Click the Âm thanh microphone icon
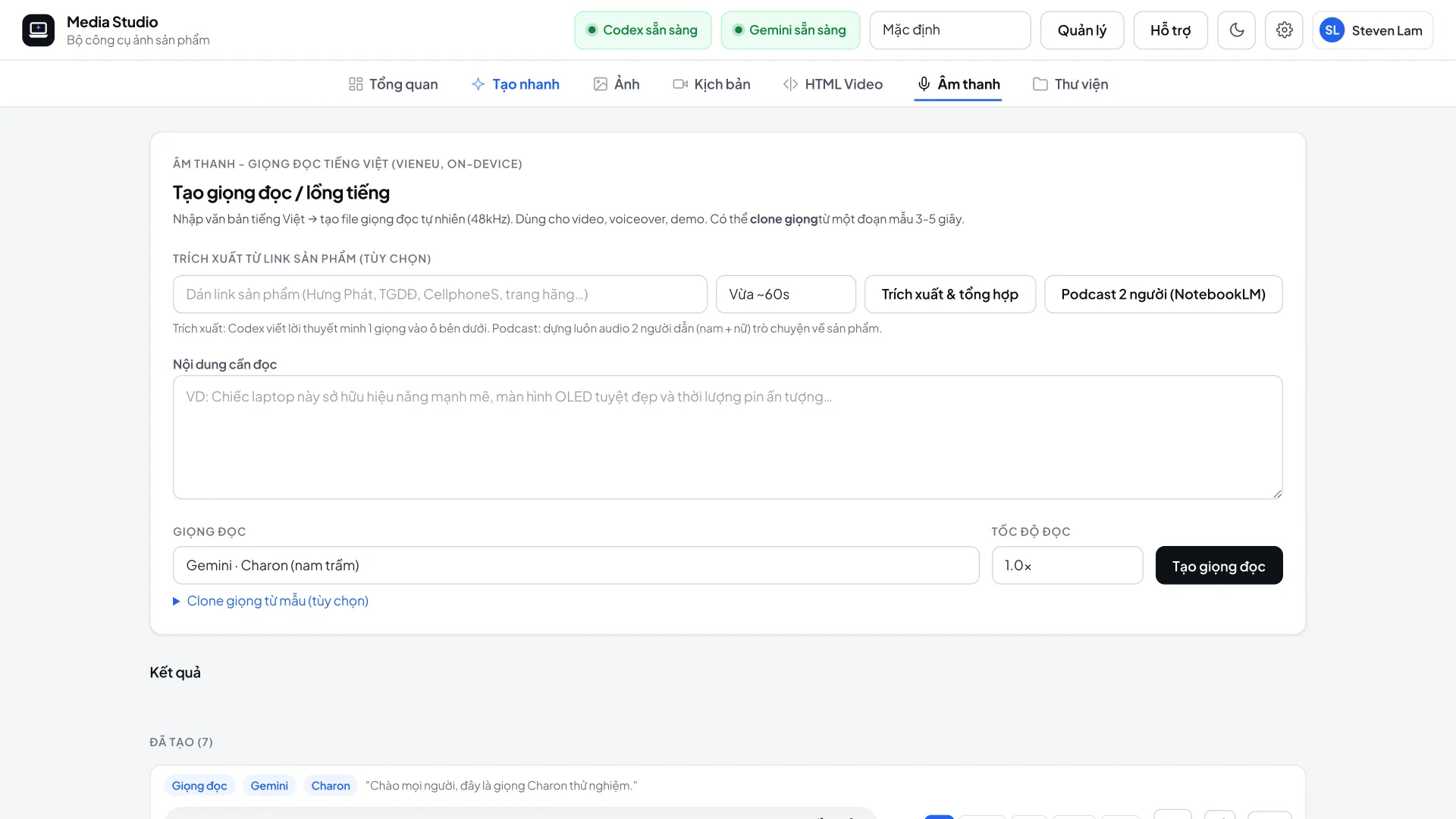The height and width of the screenshot is (819, 1456). [x=924, y=84]
